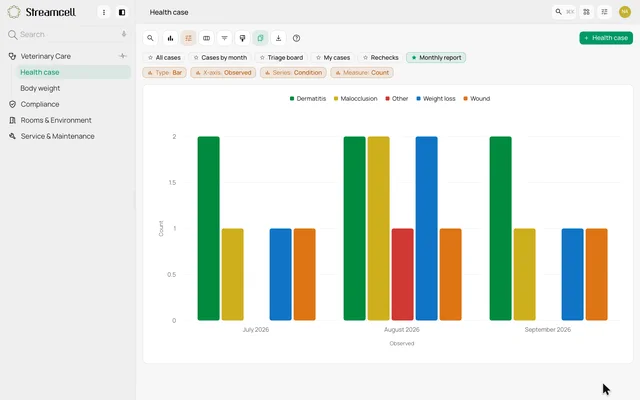The image size is (640, 400).
Task: Open global search in top bar
Action: coord(564,12)
